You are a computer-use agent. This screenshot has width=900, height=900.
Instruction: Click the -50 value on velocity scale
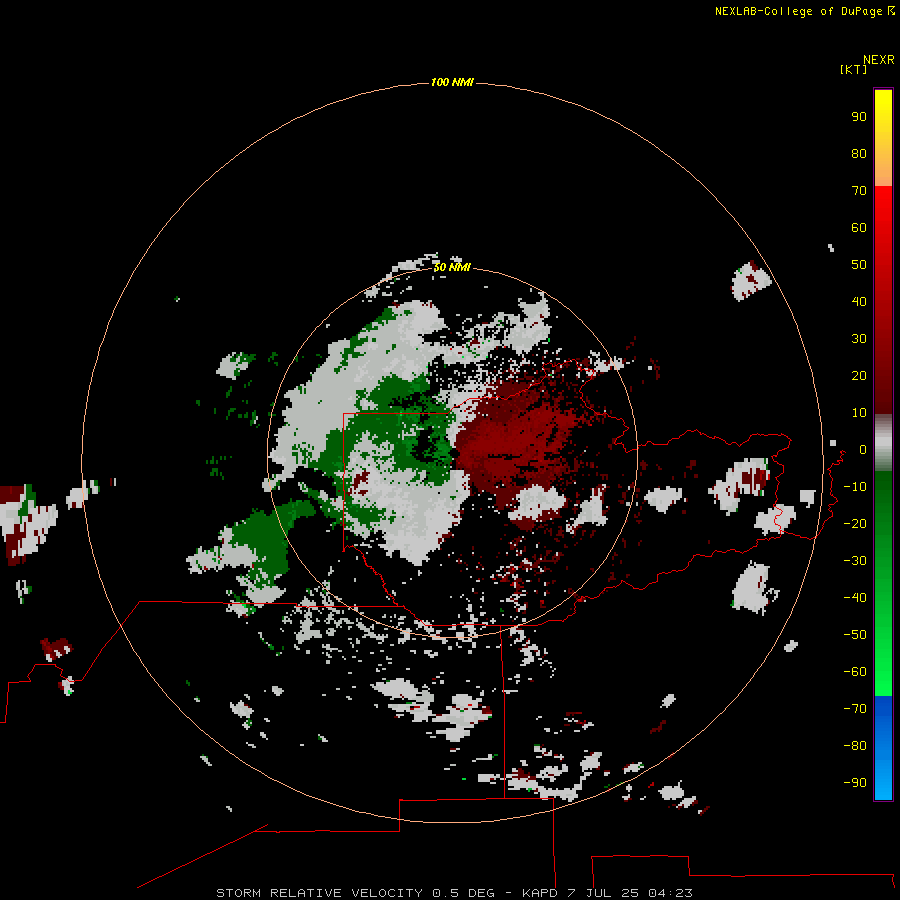(855, 634)
